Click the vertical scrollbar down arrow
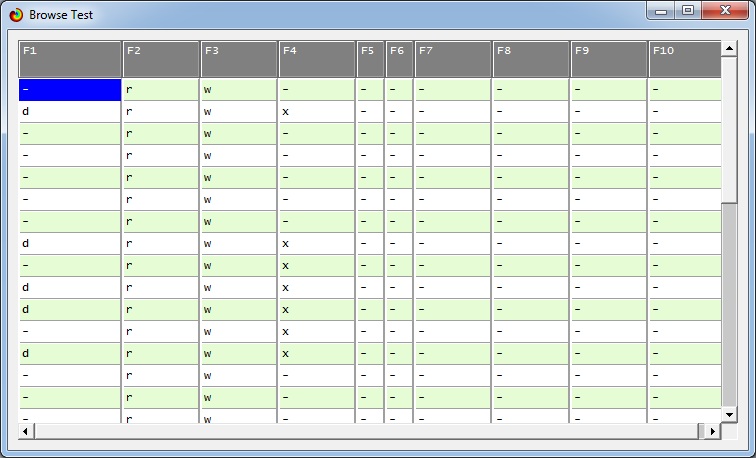 [729, 414]
